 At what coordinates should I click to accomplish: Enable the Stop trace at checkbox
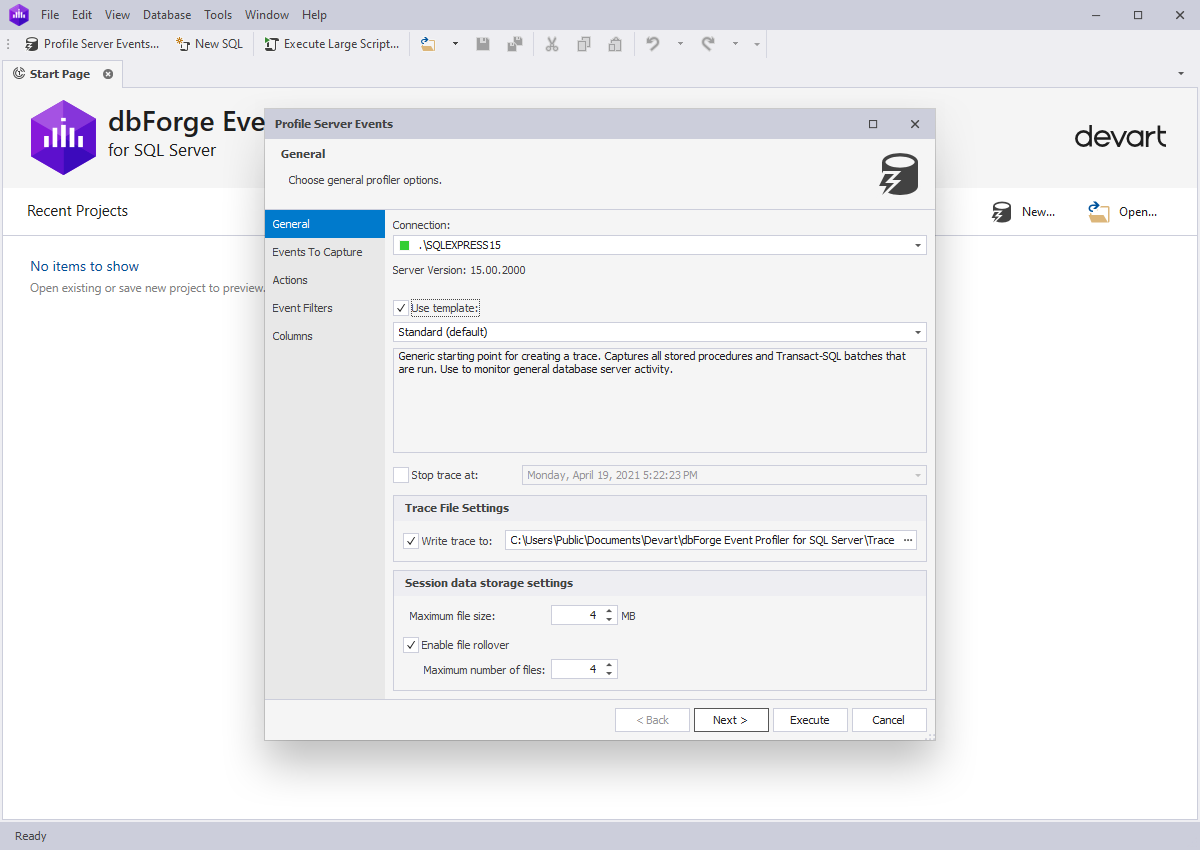coord(401,475)
